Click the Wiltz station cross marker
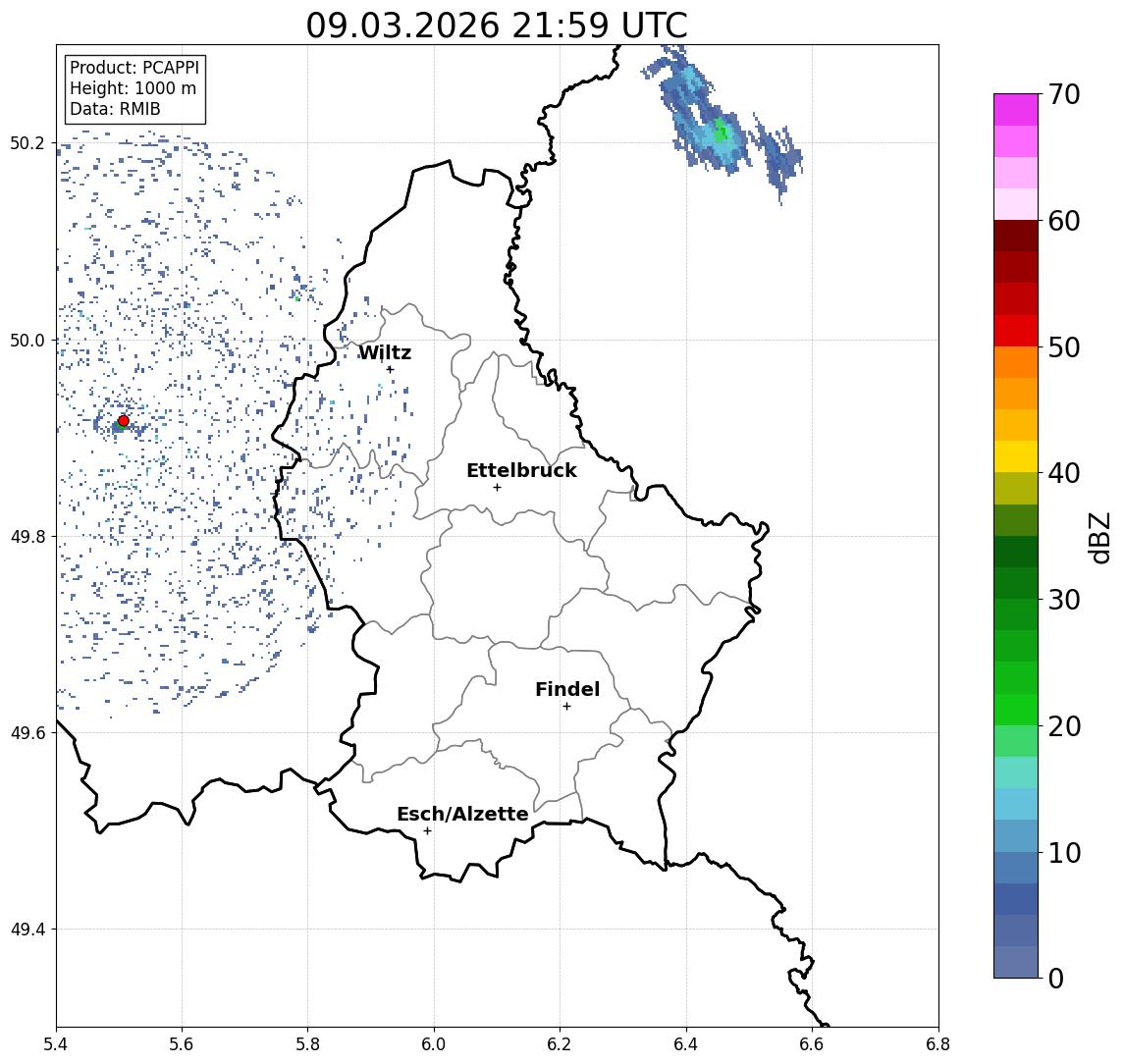The image size is (1124, 1064). pyautogui.click(x=390, y=369)
